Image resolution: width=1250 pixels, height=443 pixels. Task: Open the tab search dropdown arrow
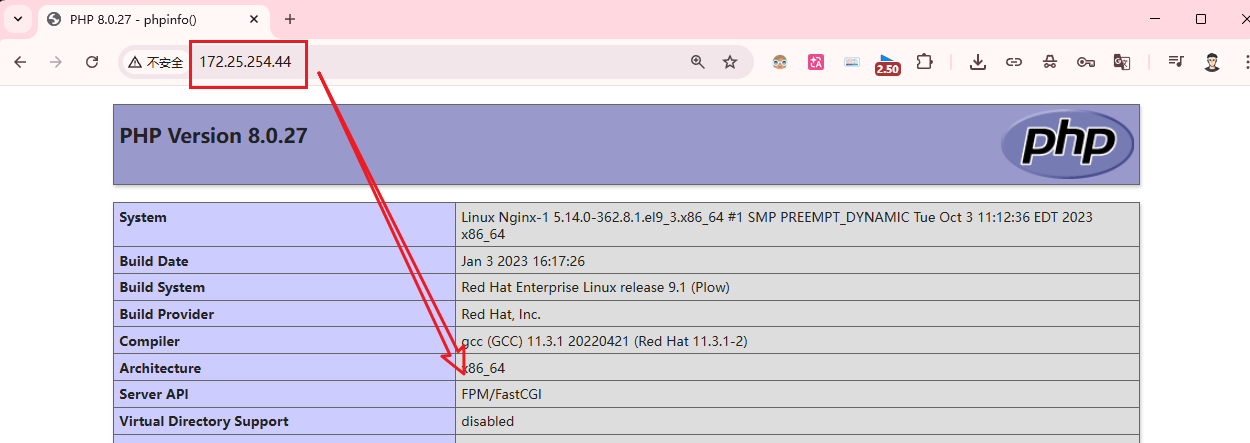pyautogui.click(x=18, y=19)
